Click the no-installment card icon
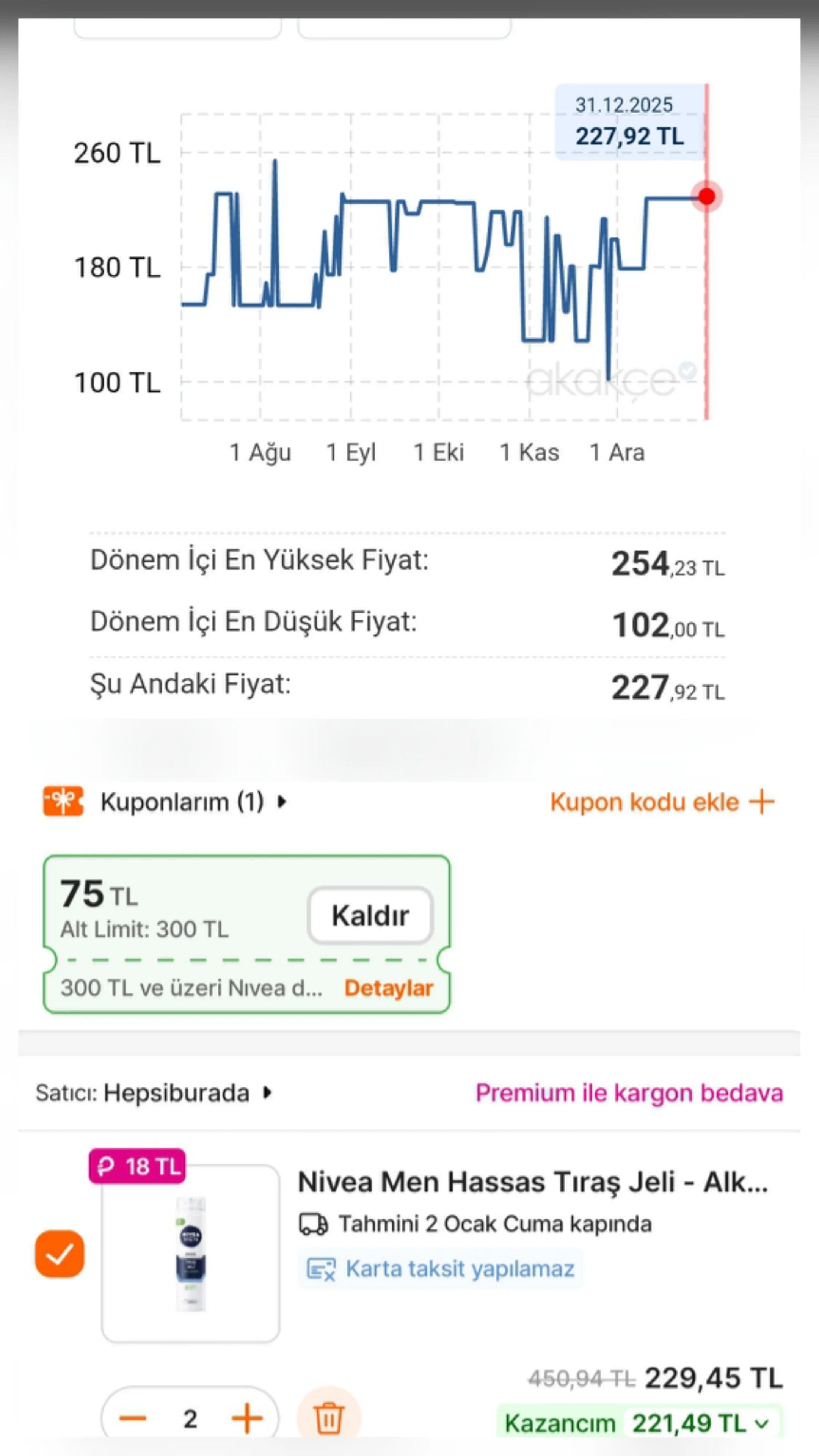The height and width of the screenshot is (1456, 819). [x=320, y=1269]
